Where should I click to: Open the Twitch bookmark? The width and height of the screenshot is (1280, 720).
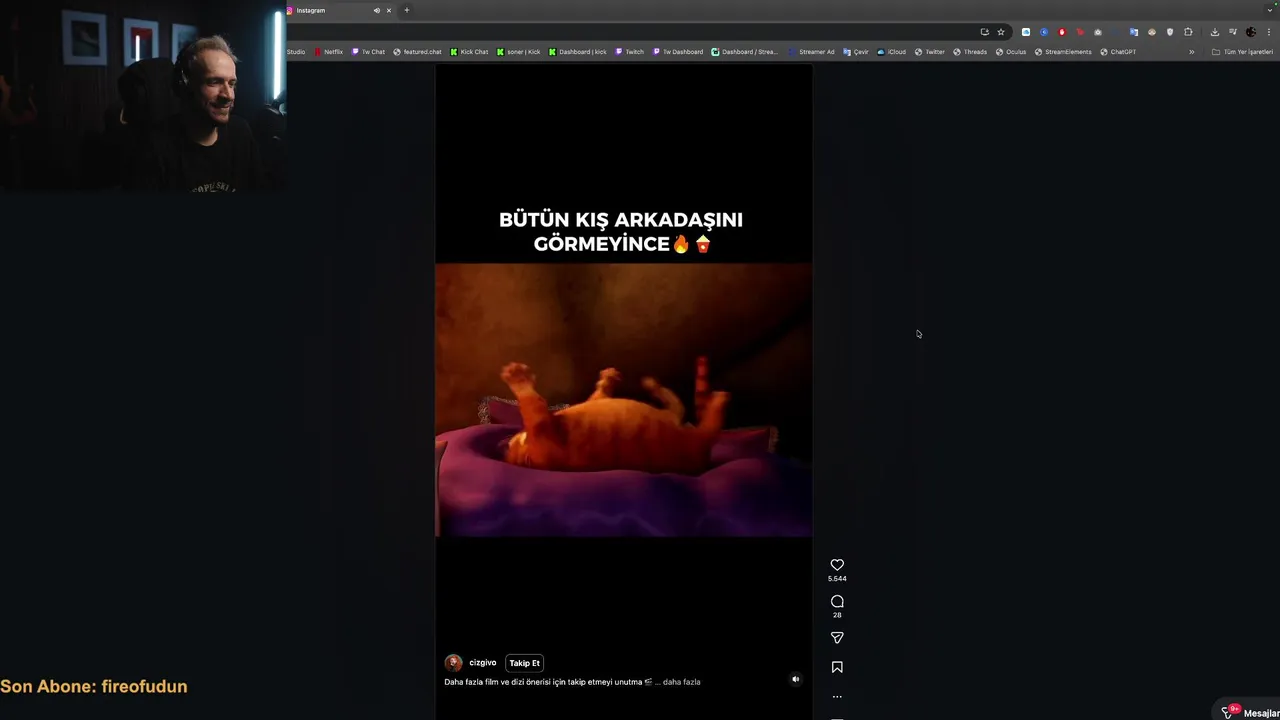tap(629, 52)
